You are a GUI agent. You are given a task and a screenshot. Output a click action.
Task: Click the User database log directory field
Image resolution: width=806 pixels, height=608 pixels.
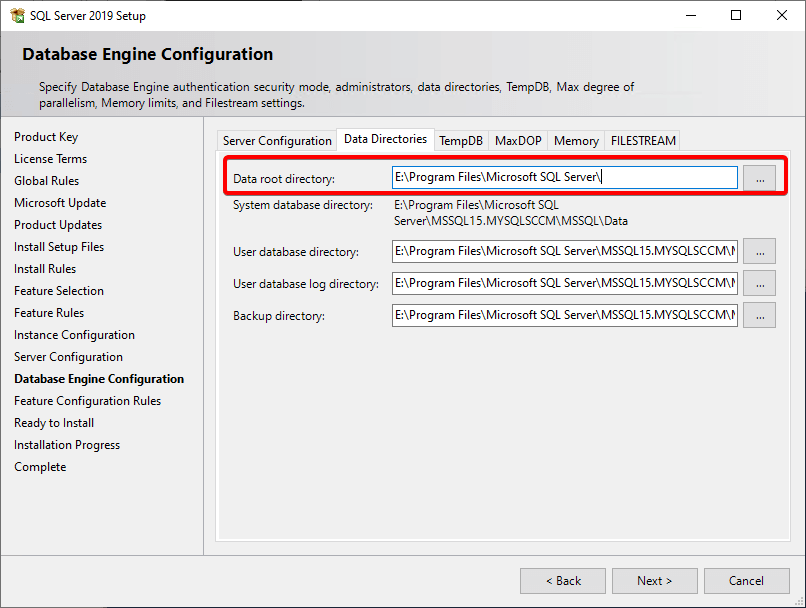(x=564, y=283)
